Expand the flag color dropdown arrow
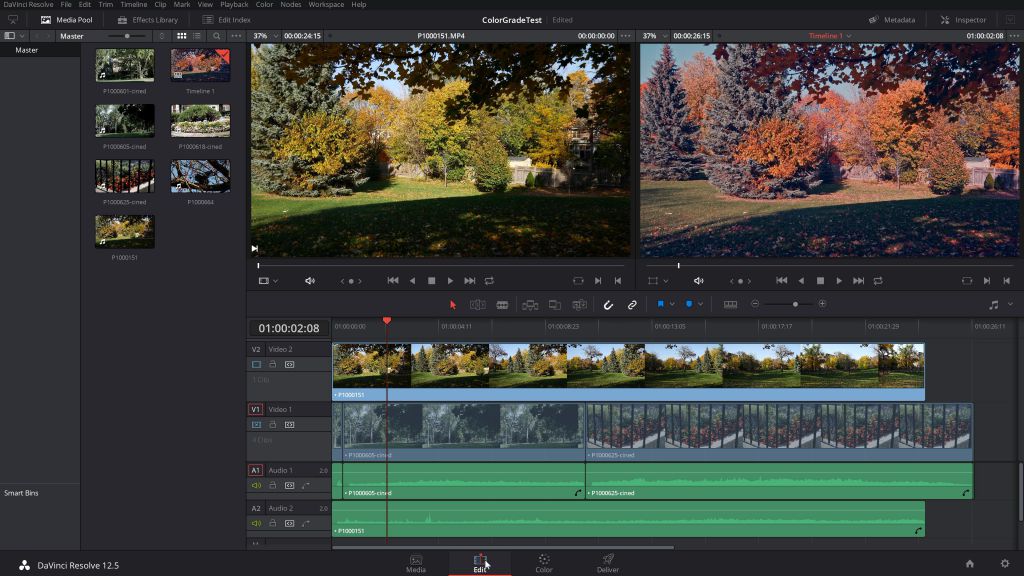1024x576 pixels. tap(671, 304)
